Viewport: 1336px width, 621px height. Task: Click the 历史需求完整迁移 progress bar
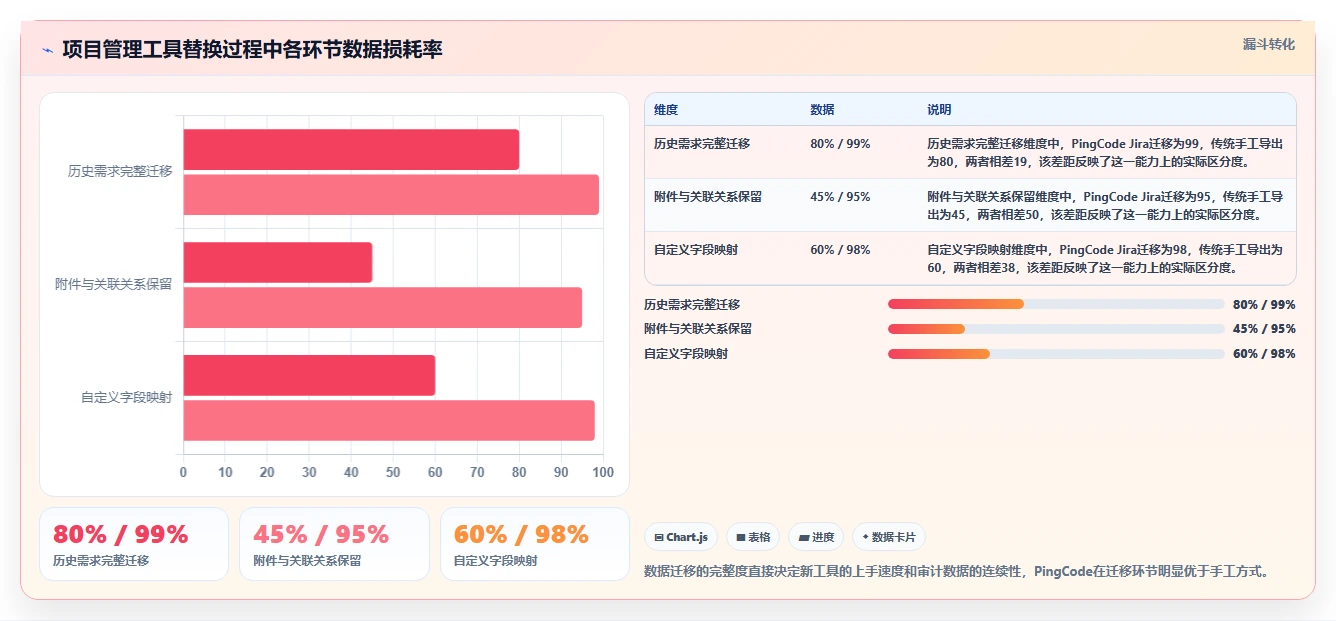[x=1056, y=304]
